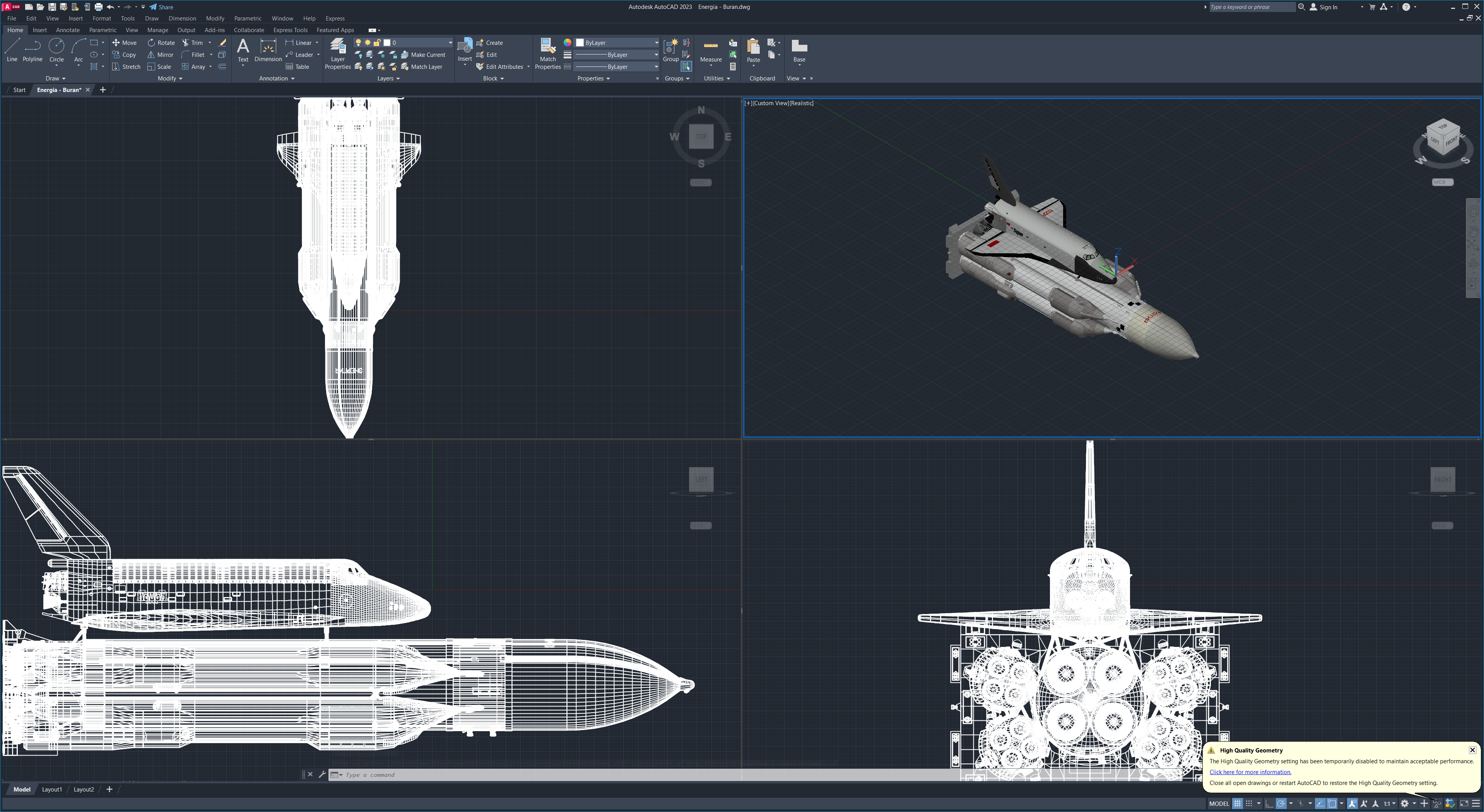The height and width of the screenshot is (812, 1484).
Task: Open the Format menu
Action: [101, 19]
